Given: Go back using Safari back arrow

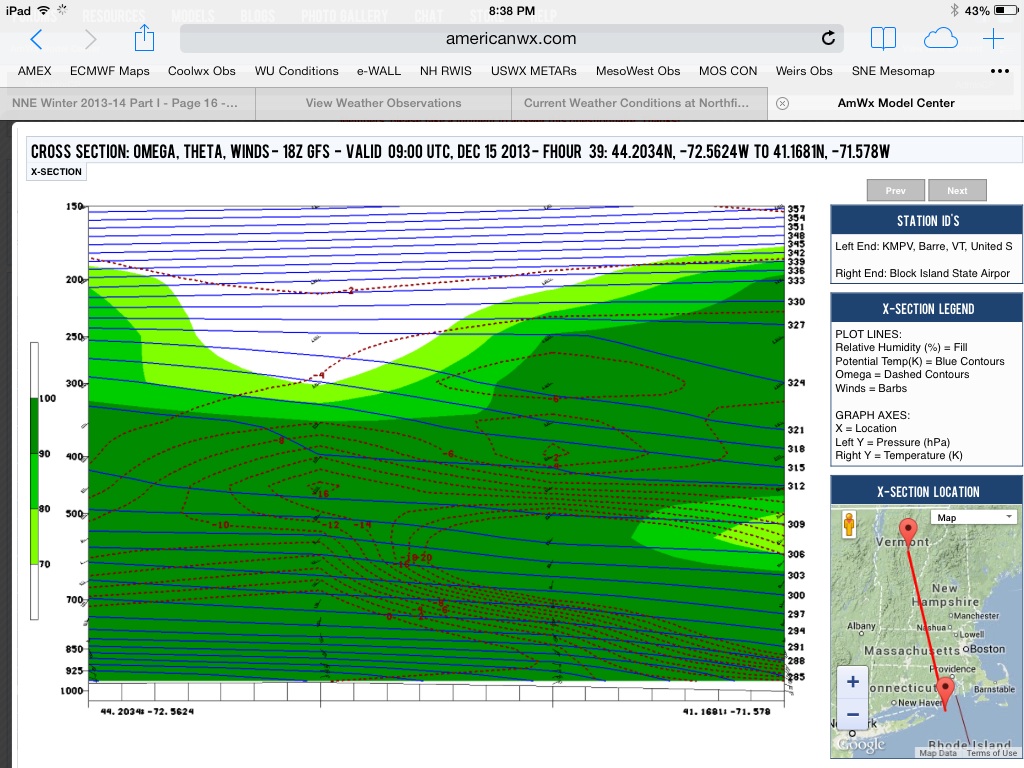Looking at the screenshot, I should tap(36, 39).
